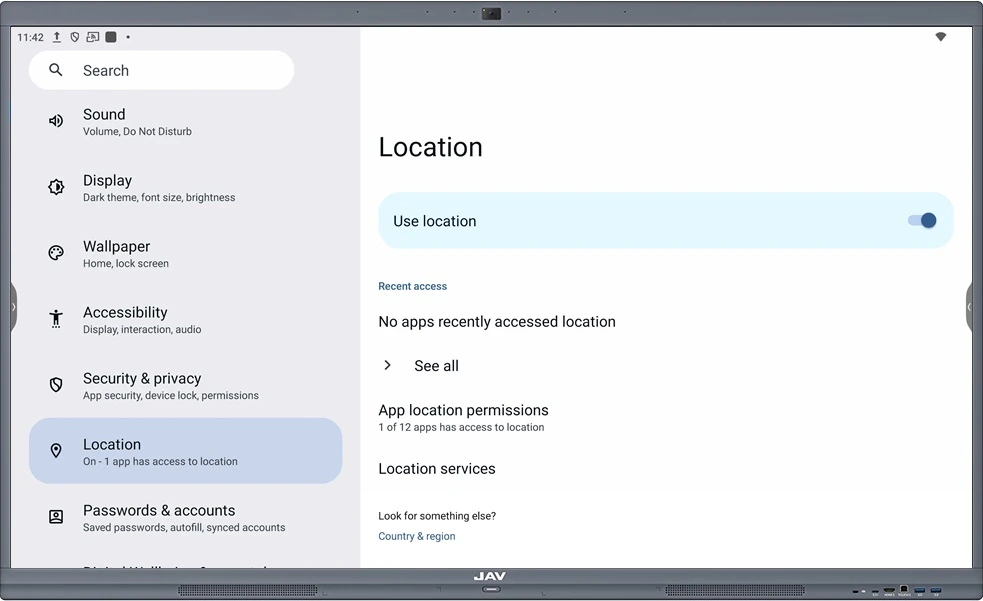Open the Wallpaper settings entry

[125, 253]
